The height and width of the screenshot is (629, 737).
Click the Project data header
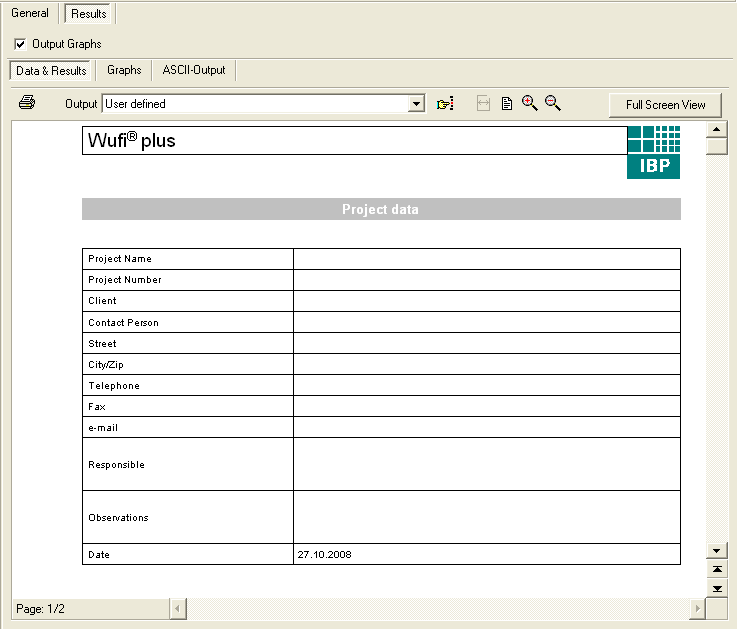click(381, 209)
